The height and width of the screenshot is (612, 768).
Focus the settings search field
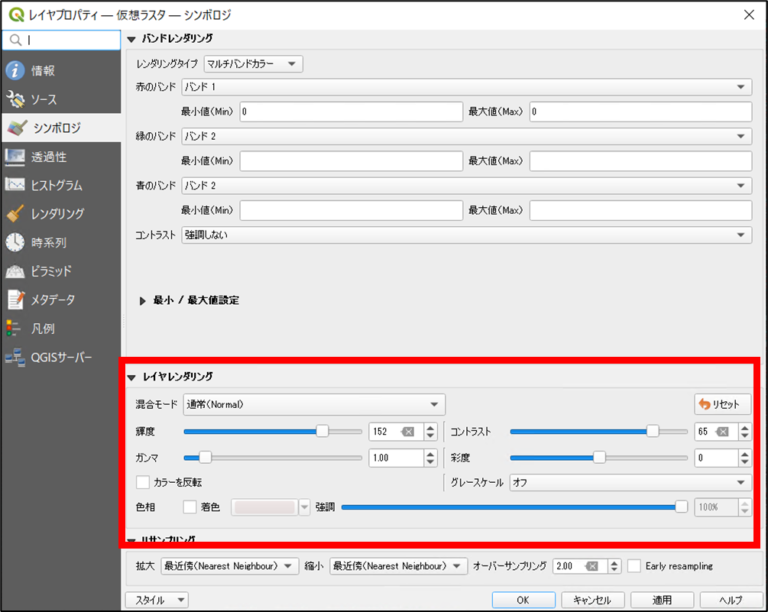tap(61, 40)
